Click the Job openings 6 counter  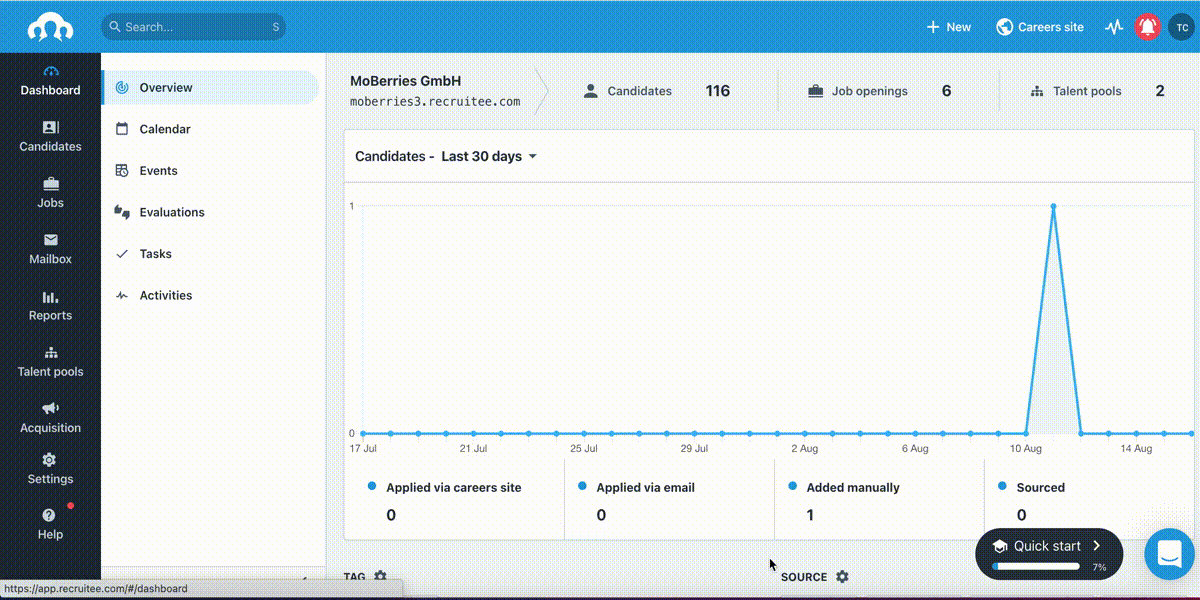879,91
